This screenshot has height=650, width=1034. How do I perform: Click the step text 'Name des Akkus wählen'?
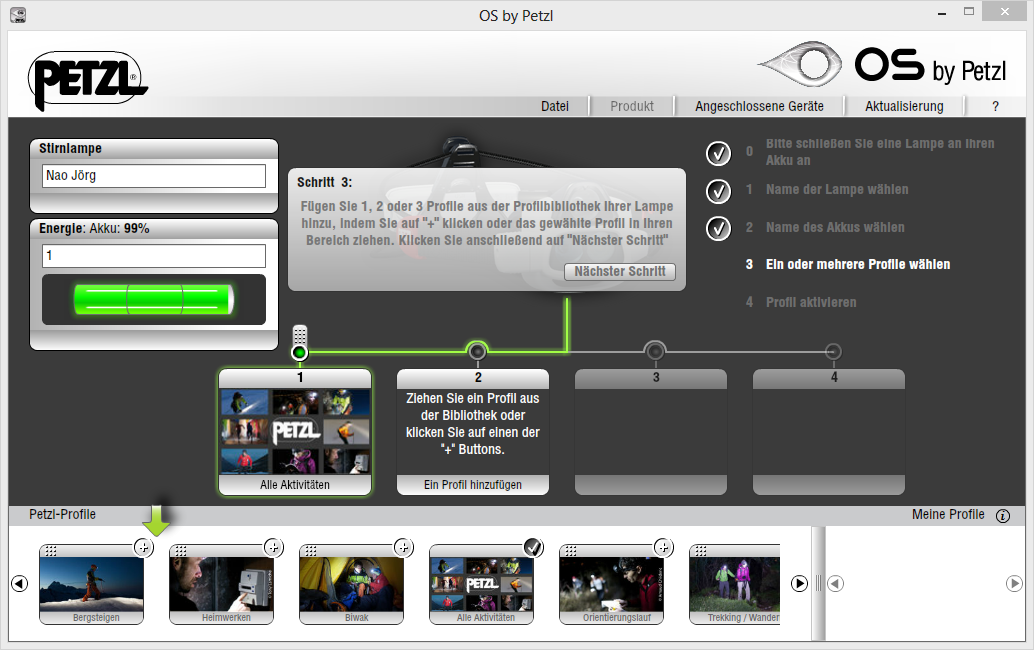[x=835, y=227]
